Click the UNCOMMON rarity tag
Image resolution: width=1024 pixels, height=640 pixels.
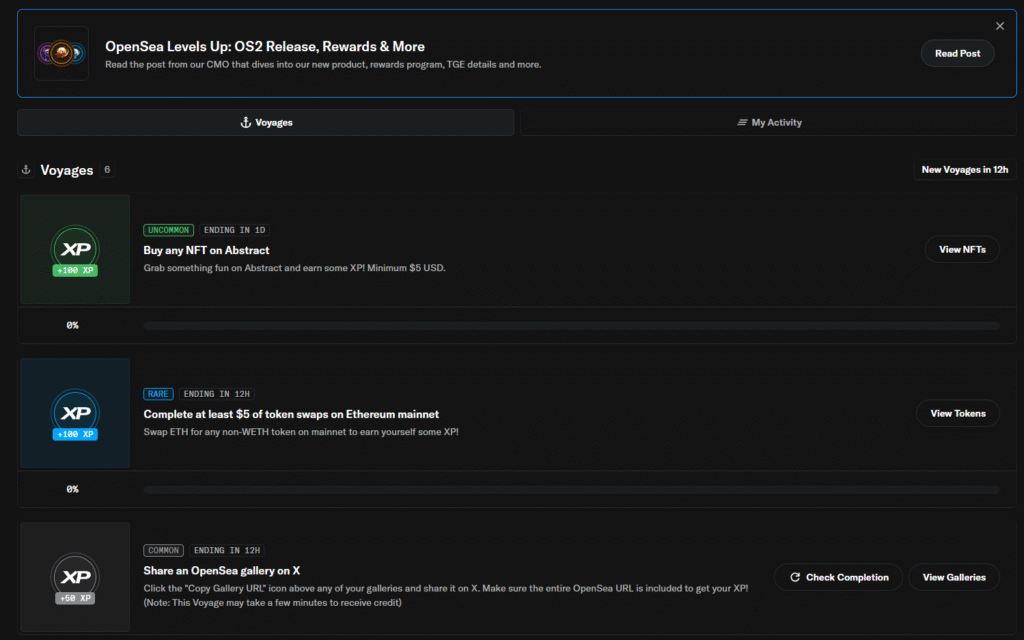click(x=168, y=230)
